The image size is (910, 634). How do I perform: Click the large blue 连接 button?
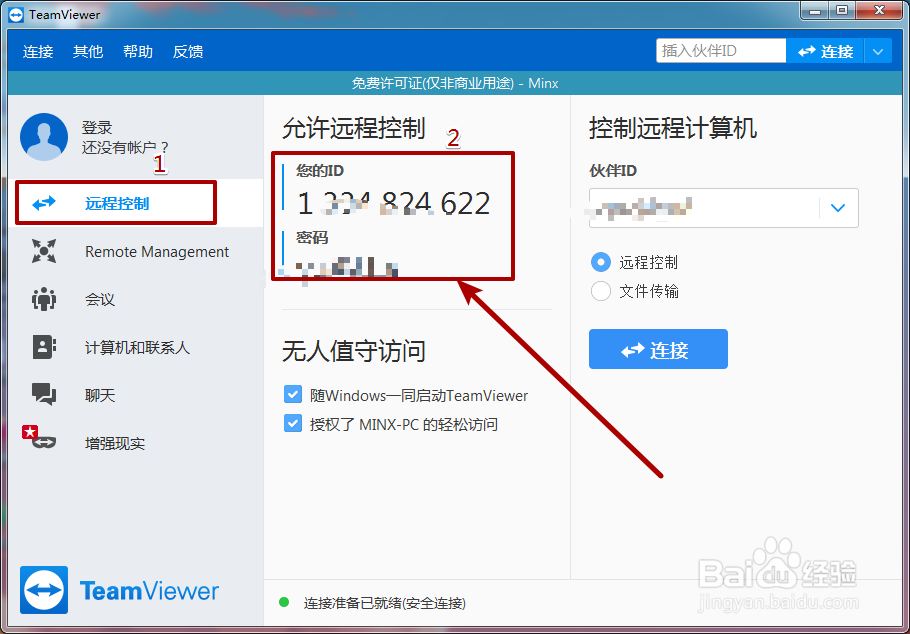pos(658,349)
